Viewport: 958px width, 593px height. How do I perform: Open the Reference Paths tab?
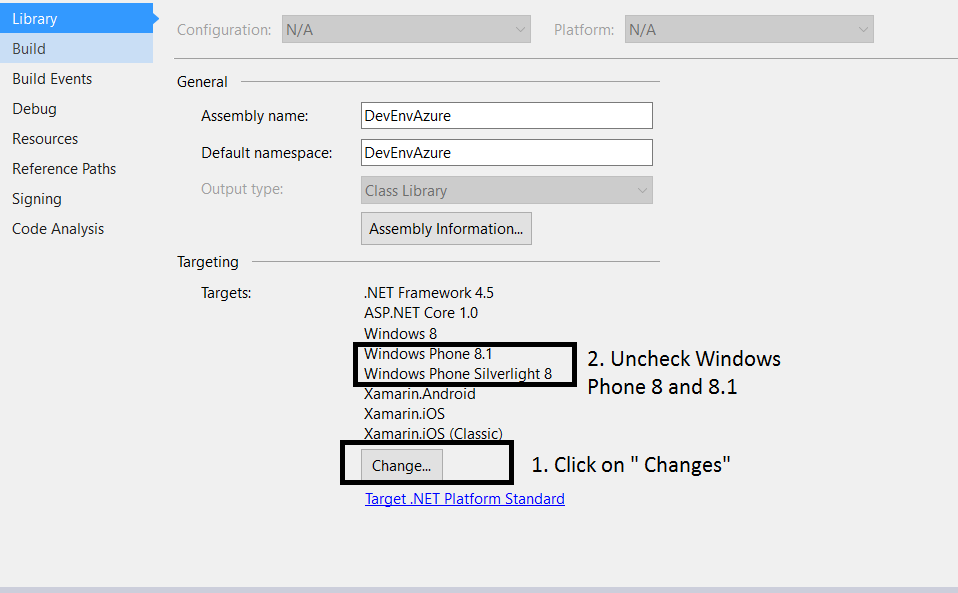pos(64,169)
